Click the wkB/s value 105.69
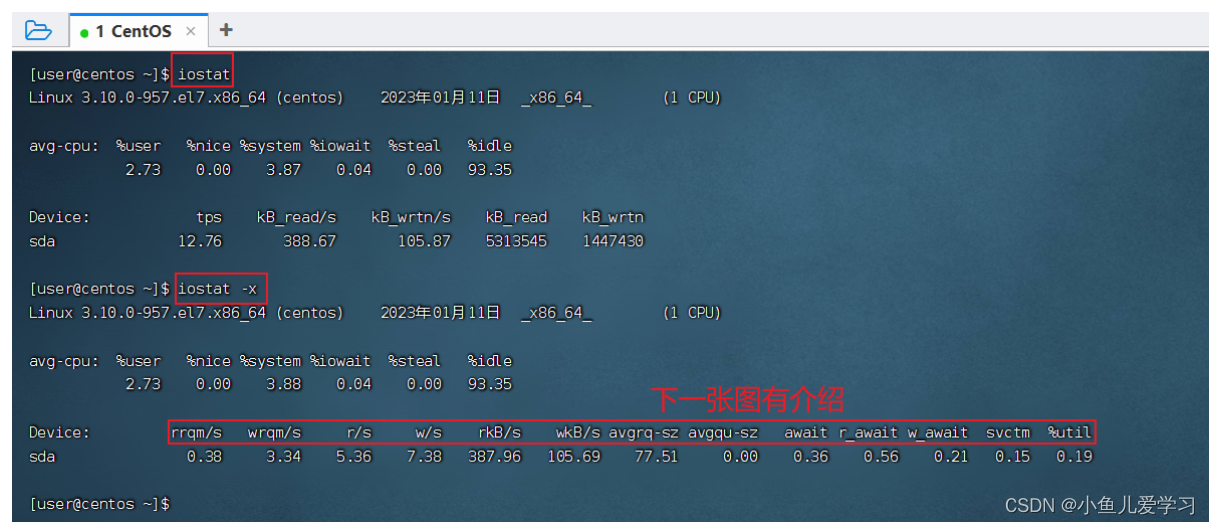This screenshot has height=525, width=1210. click(x=574, y=457)
